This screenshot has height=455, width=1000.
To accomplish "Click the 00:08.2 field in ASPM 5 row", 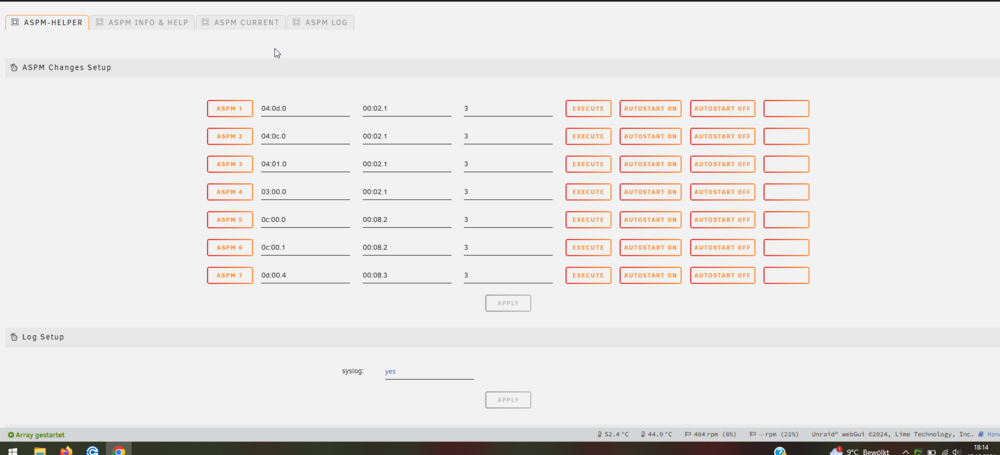I will click(407, 220).
